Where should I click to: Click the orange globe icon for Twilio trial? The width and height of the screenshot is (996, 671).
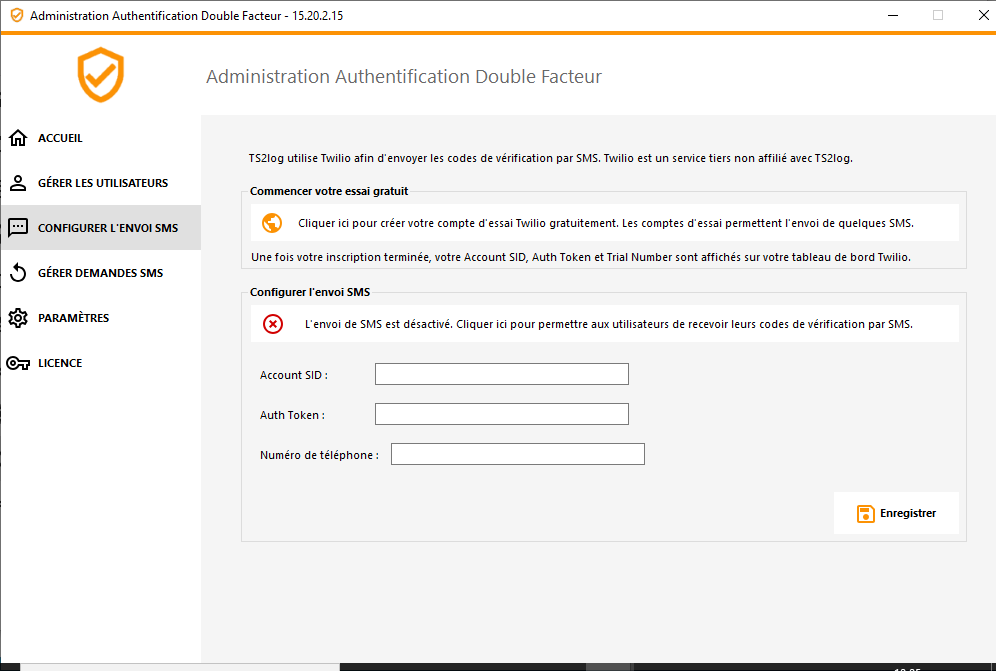(272, 223)
